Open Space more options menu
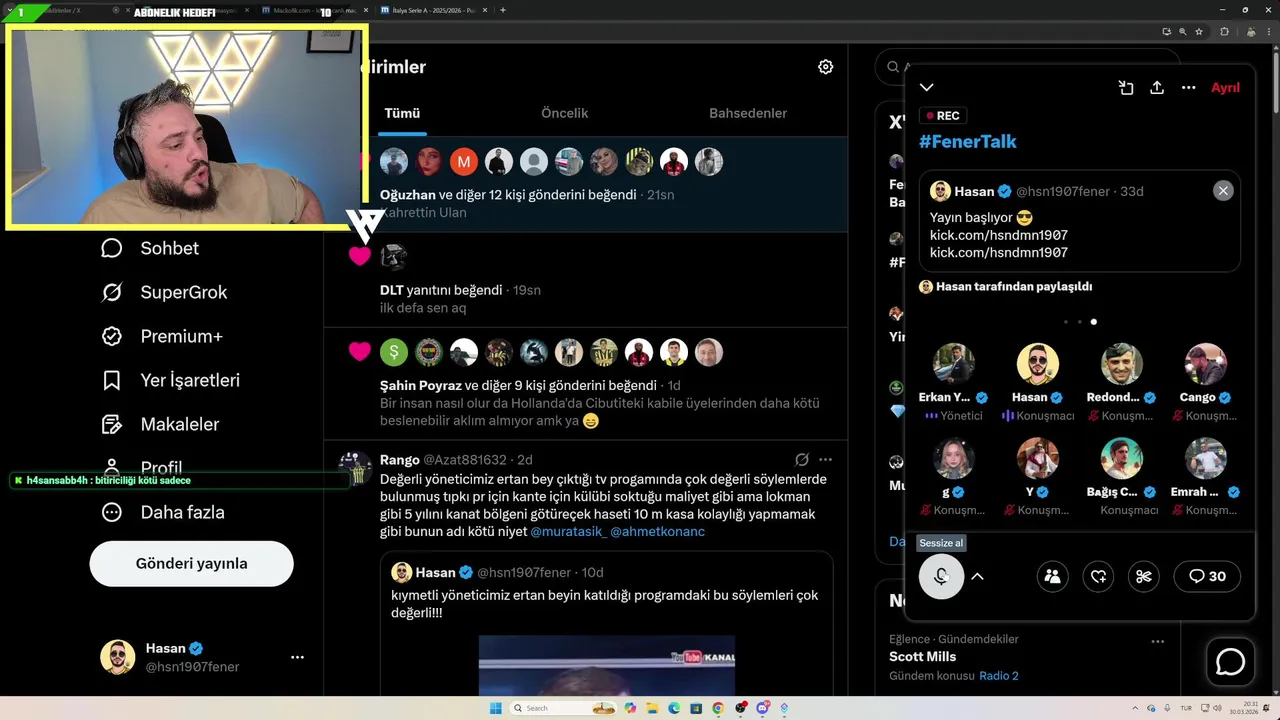 1188,88
